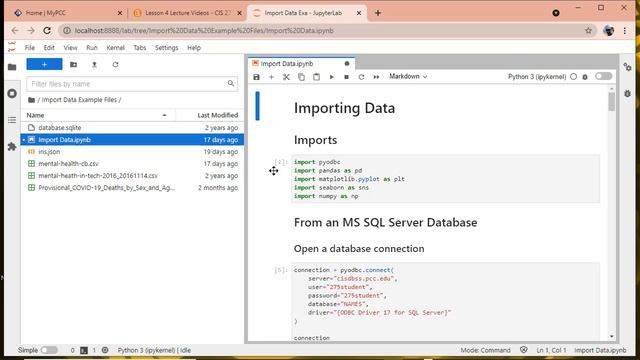Image resolution: width=640 pixels, height=360 pixels.
Task: Go back in browser history
Action: [x=15, y=31]
